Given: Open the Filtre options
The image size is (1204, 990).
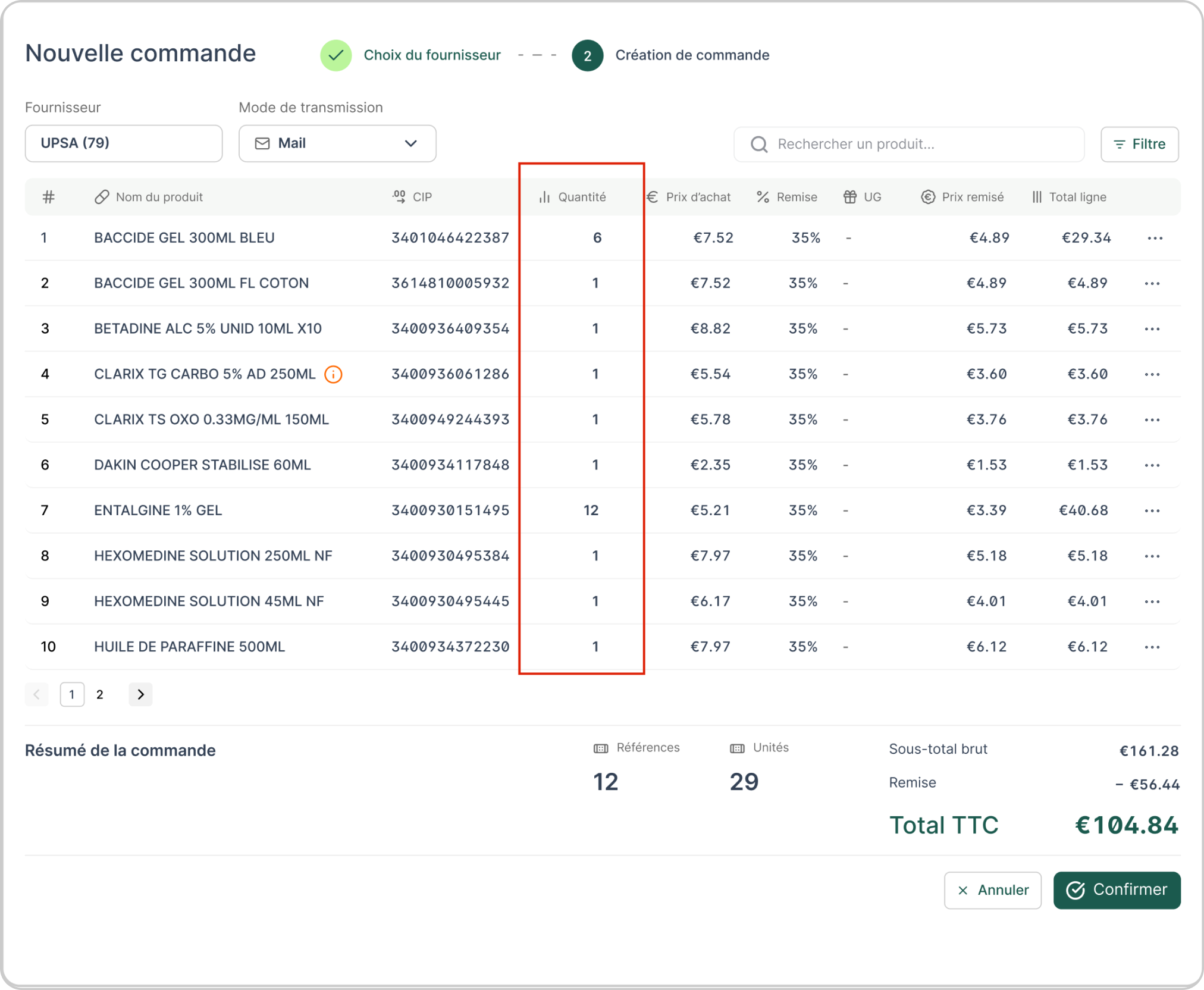Looking at the screenshot, I should [1139, 144].
